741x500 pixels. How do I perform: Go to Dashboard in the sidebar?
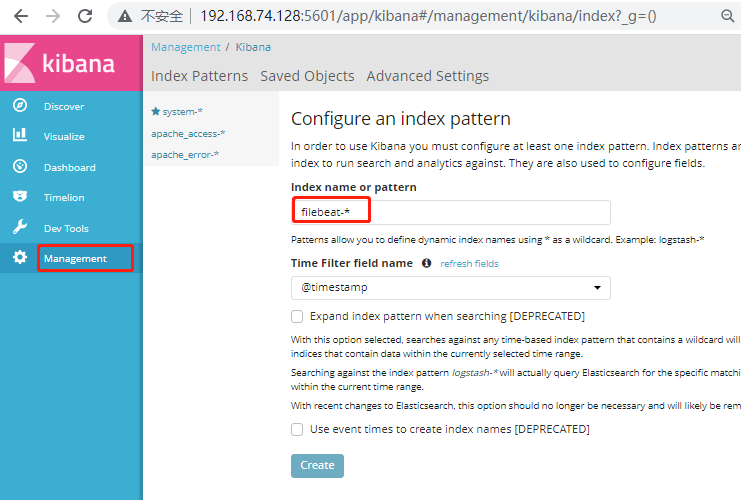tap(69, 167)
